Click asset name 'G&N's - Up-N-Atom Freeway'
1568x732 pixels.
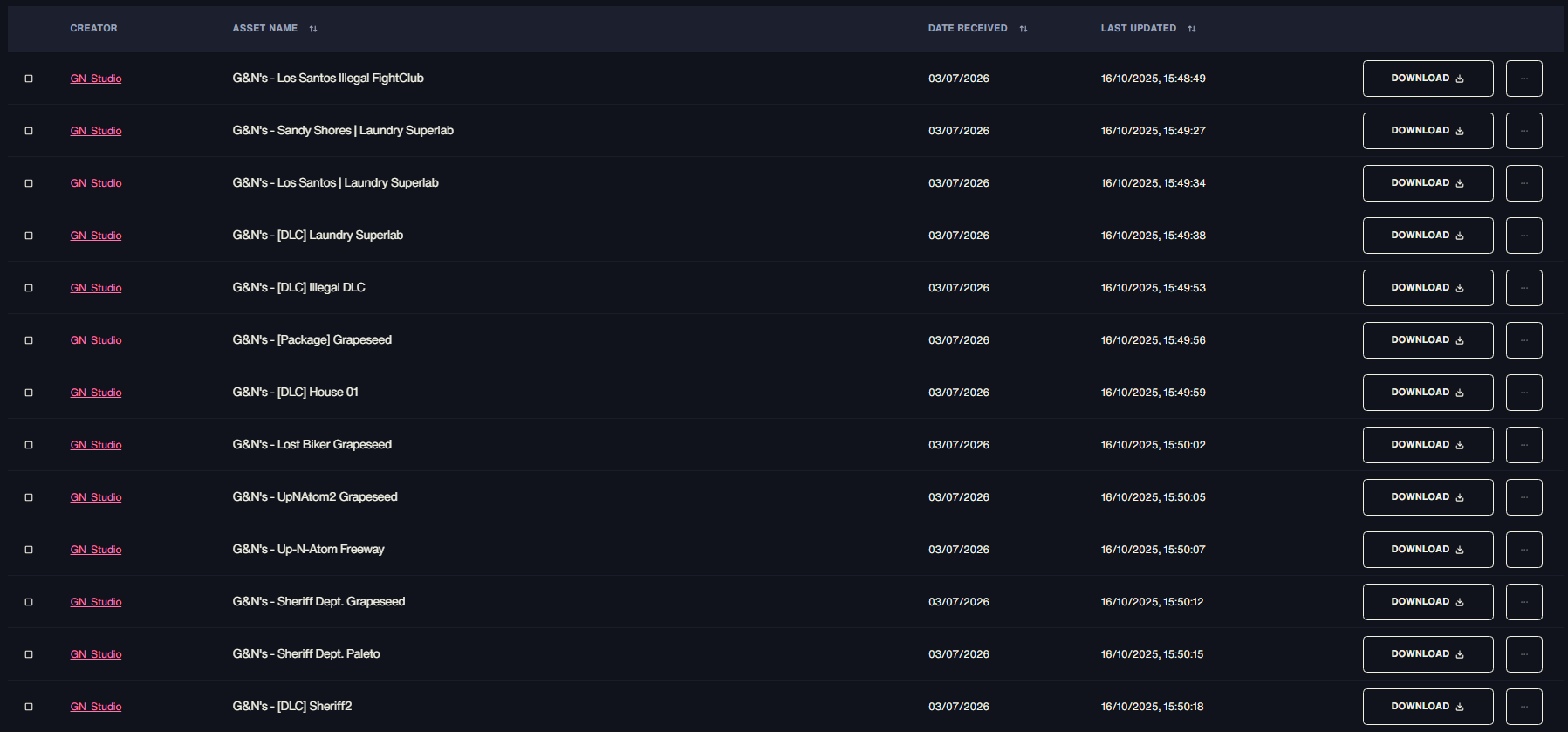pyautogui.click(x=308, y=550)
